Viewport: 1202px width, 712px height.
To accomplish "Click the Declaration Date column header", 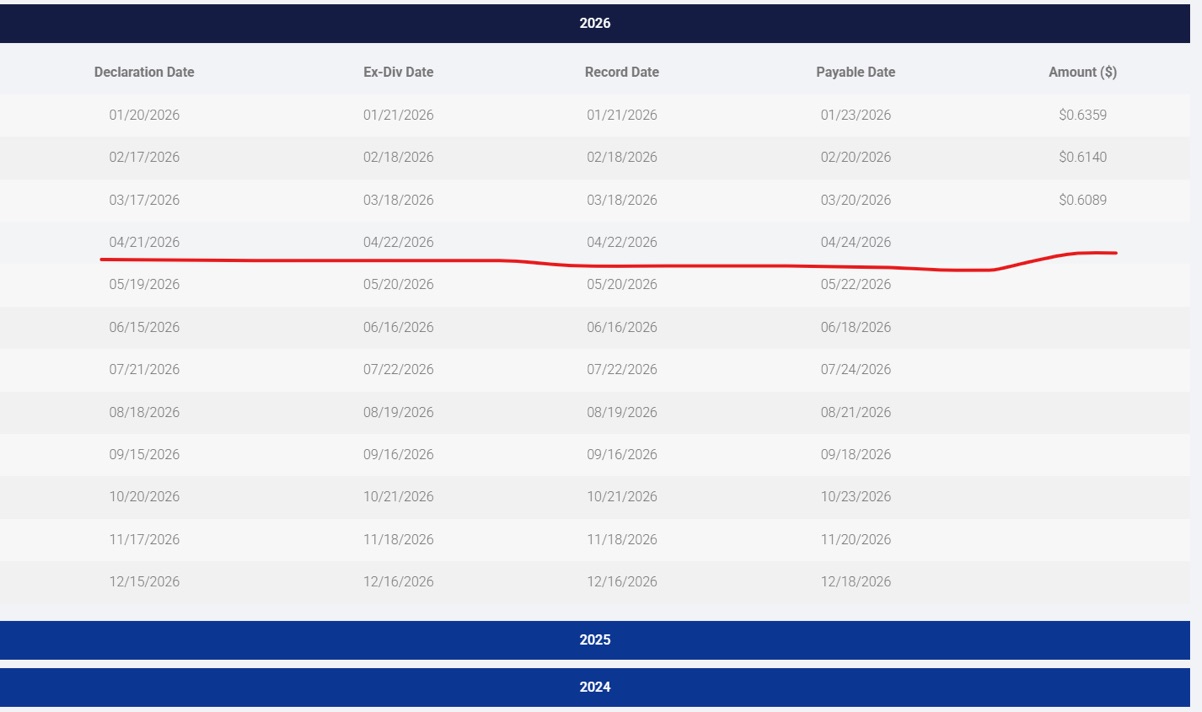I will coord(144,72).
